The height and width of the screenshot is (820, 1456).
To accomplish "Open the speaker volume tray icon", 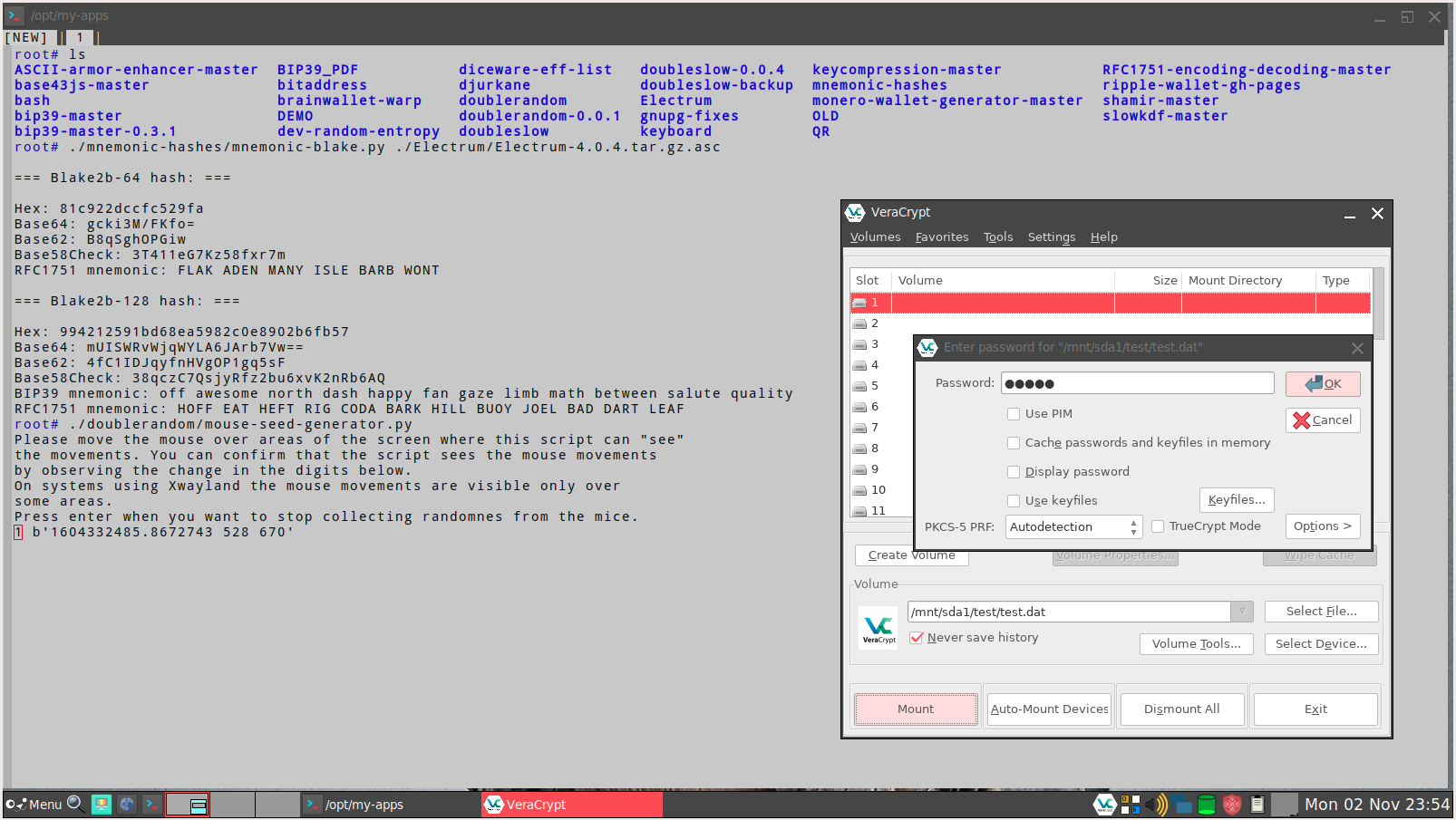I will tap(1156, 805).
